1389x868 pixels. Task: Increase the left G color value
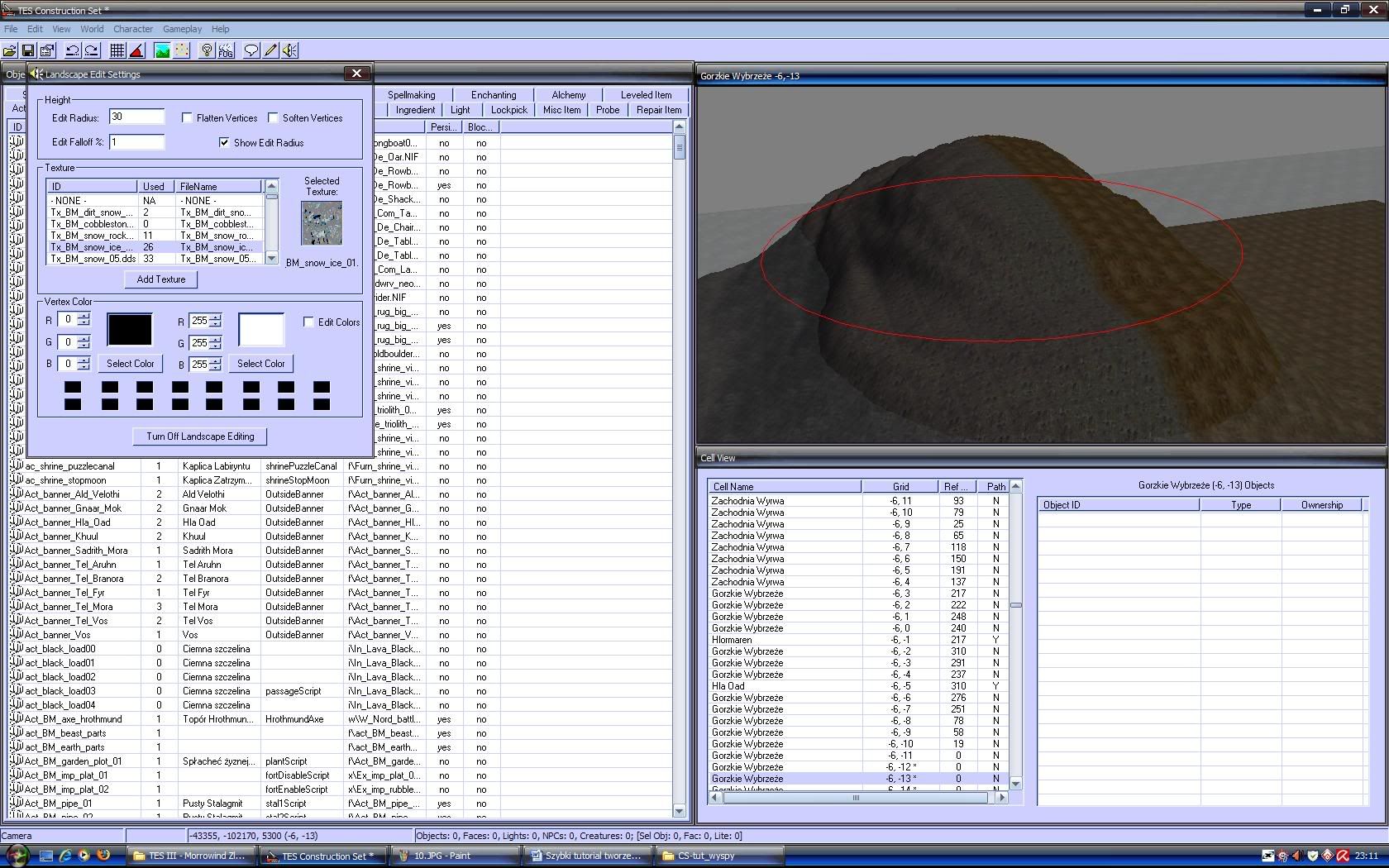tap(84, 339)
